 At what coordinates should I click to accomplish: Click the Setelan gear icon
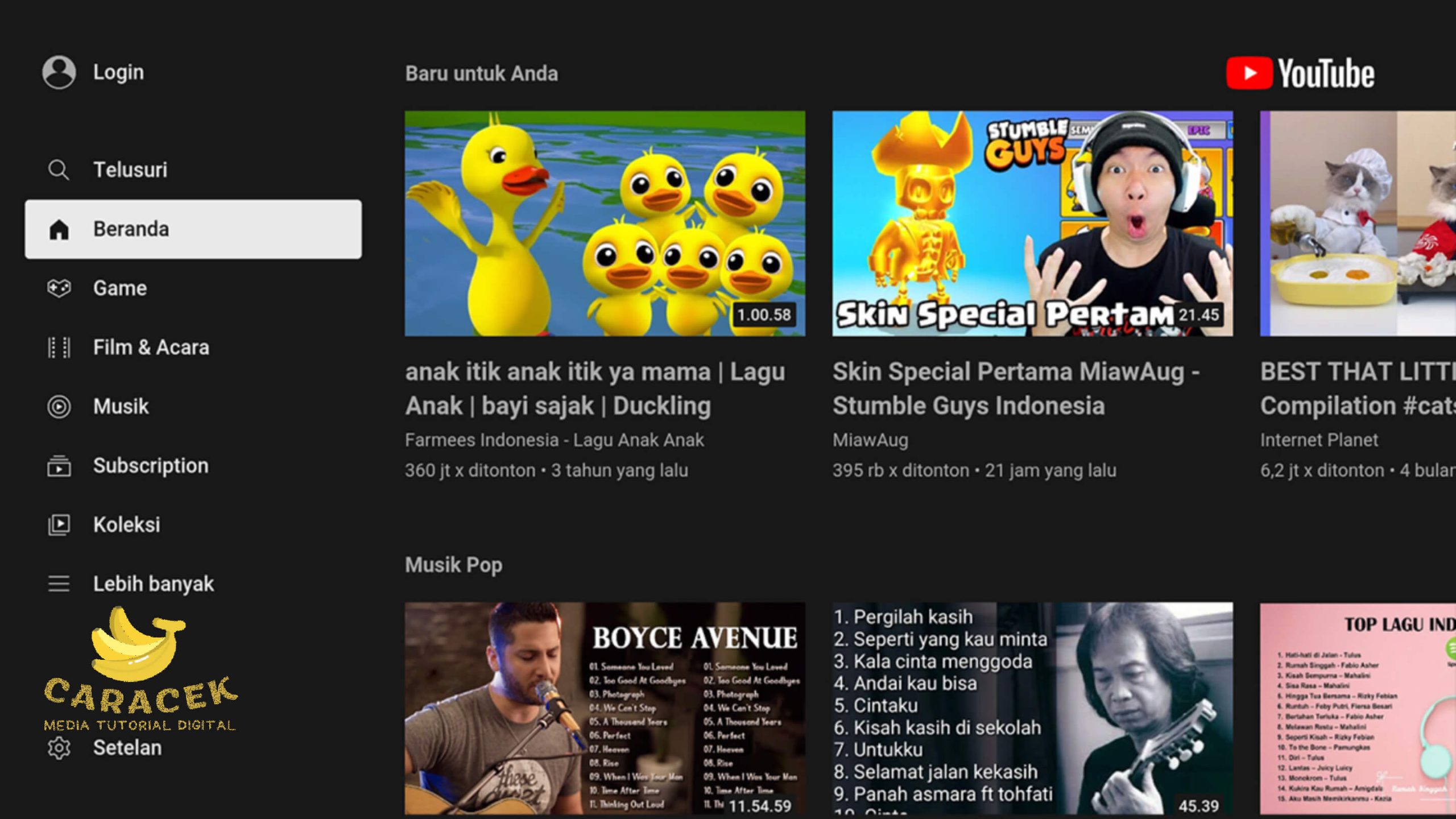point(59,748)
